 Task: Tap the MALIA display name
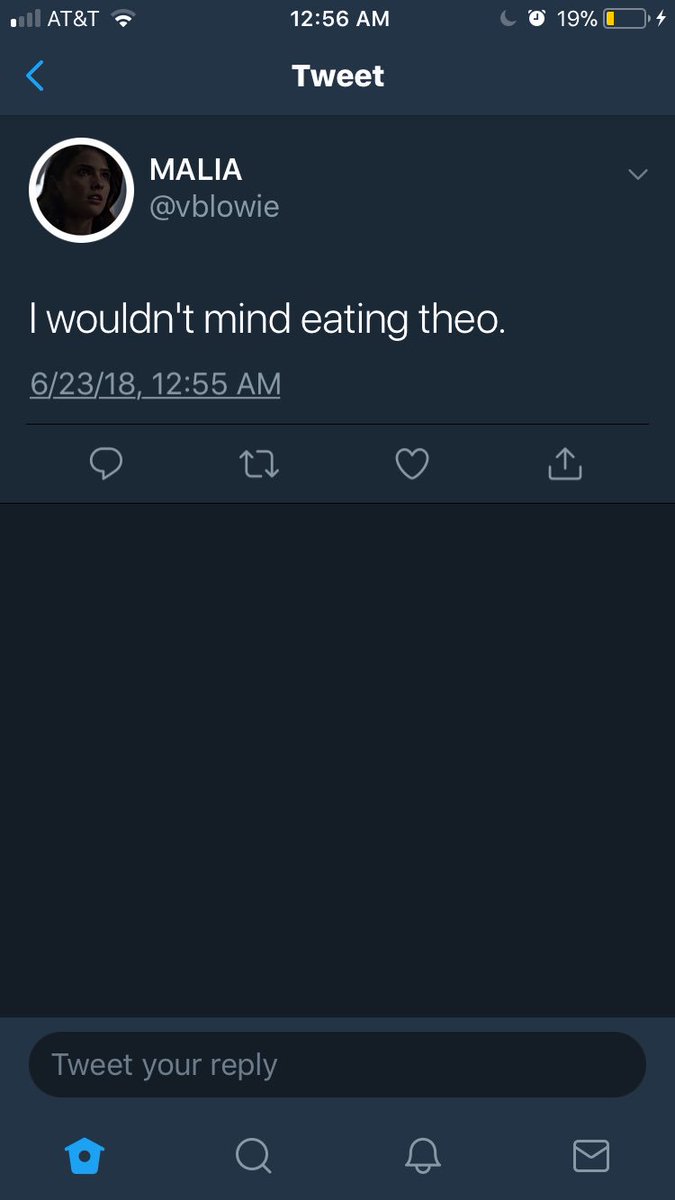point(196,170)
